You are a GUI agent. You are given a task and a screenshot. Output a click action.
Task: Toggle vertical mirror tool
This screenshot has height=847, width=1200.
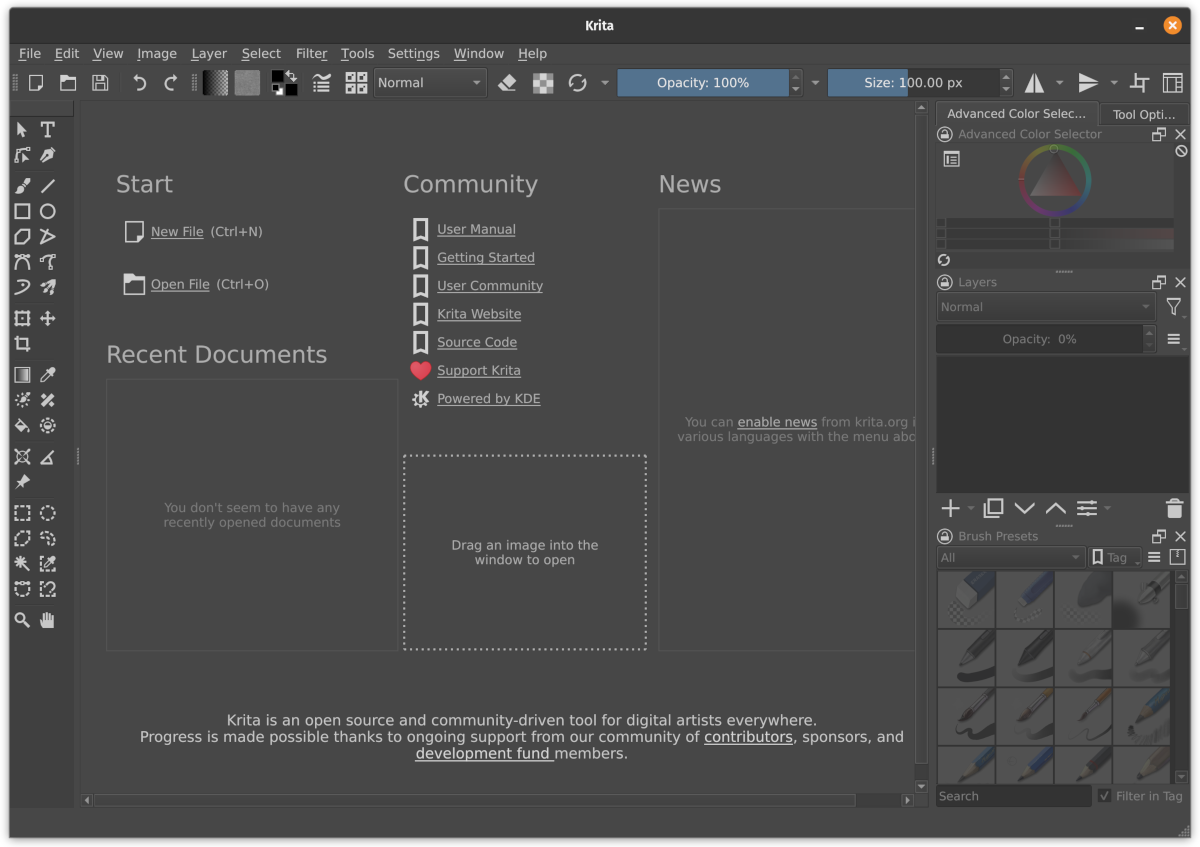pos(1088,83)
